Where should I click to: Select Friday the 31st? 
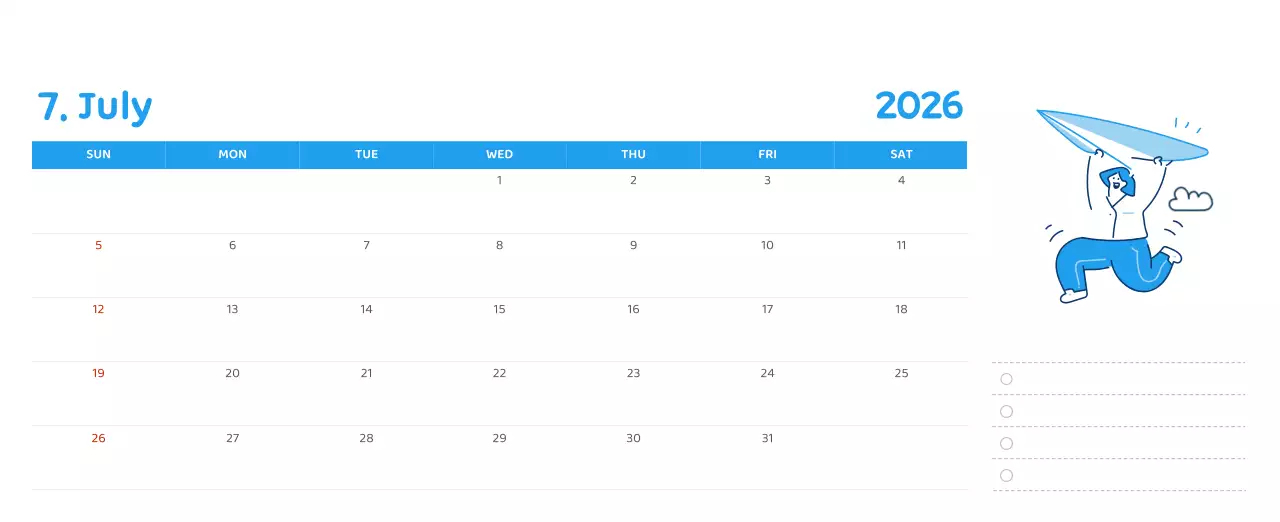pos(767,438)
